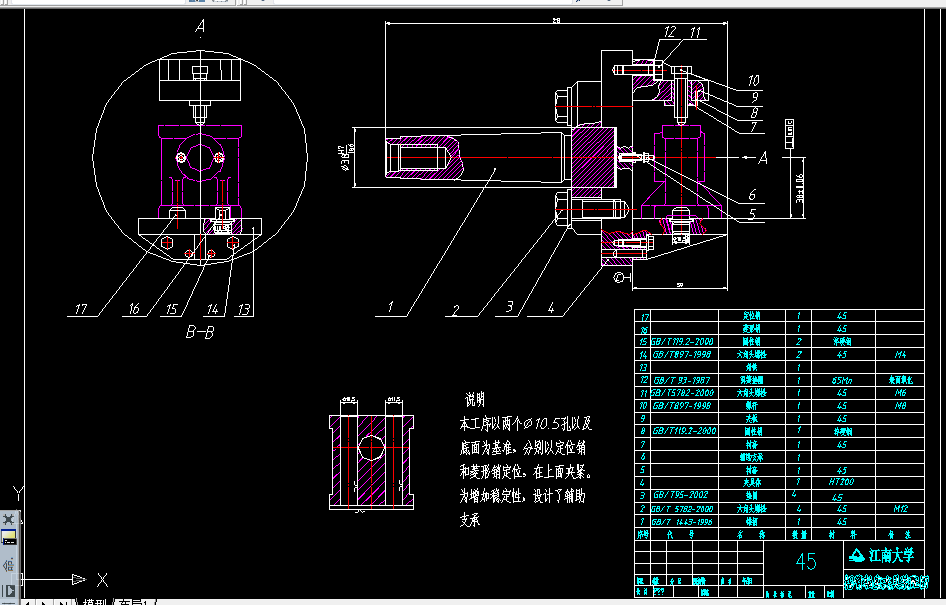Select note line starting 底面为基准
This screenshot has height=605, width=946.
522,448
